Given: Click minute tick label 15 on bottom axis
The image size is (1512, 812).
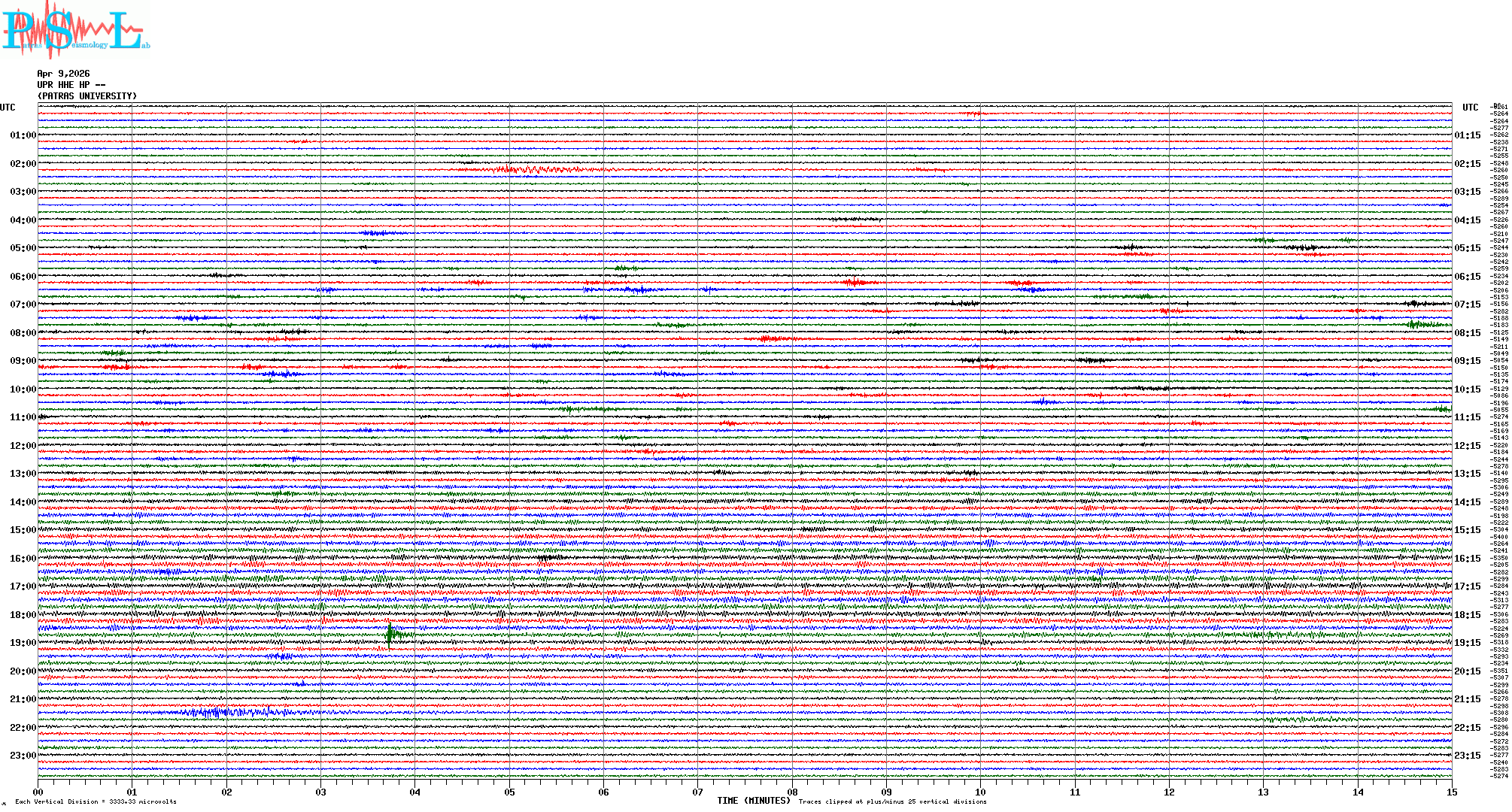Looking at the screenshot, I should pos(1451,792).
